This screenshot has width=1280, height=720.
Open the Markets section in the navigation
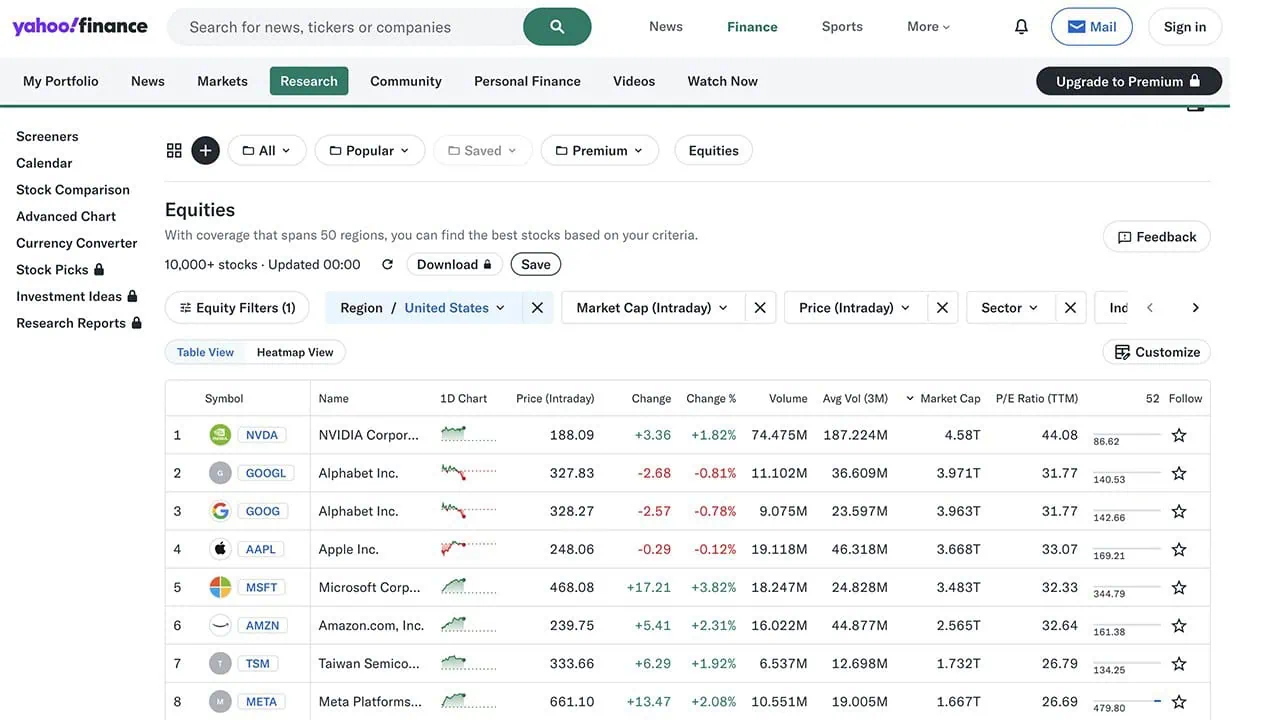click(x=221, y=80)
